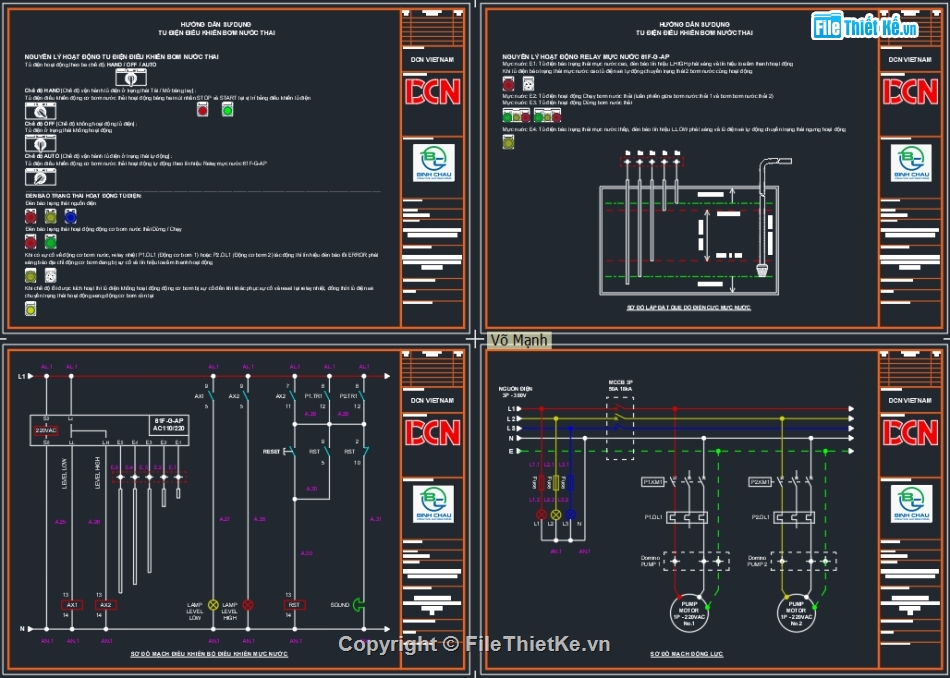
Task: Select the AUTO mode selector switch symbol
Action: point(41,176)
